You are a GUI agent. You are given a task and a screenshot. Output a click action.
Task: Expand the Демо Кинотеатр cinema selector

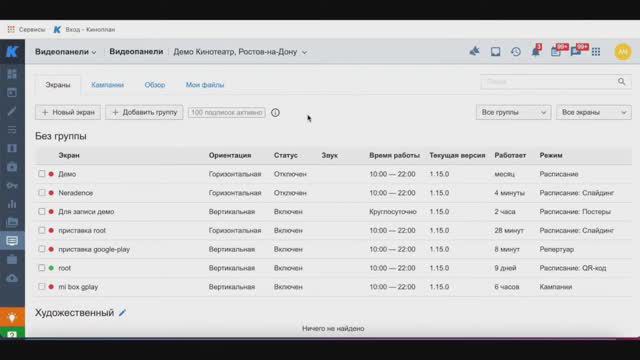click(240, 52)
